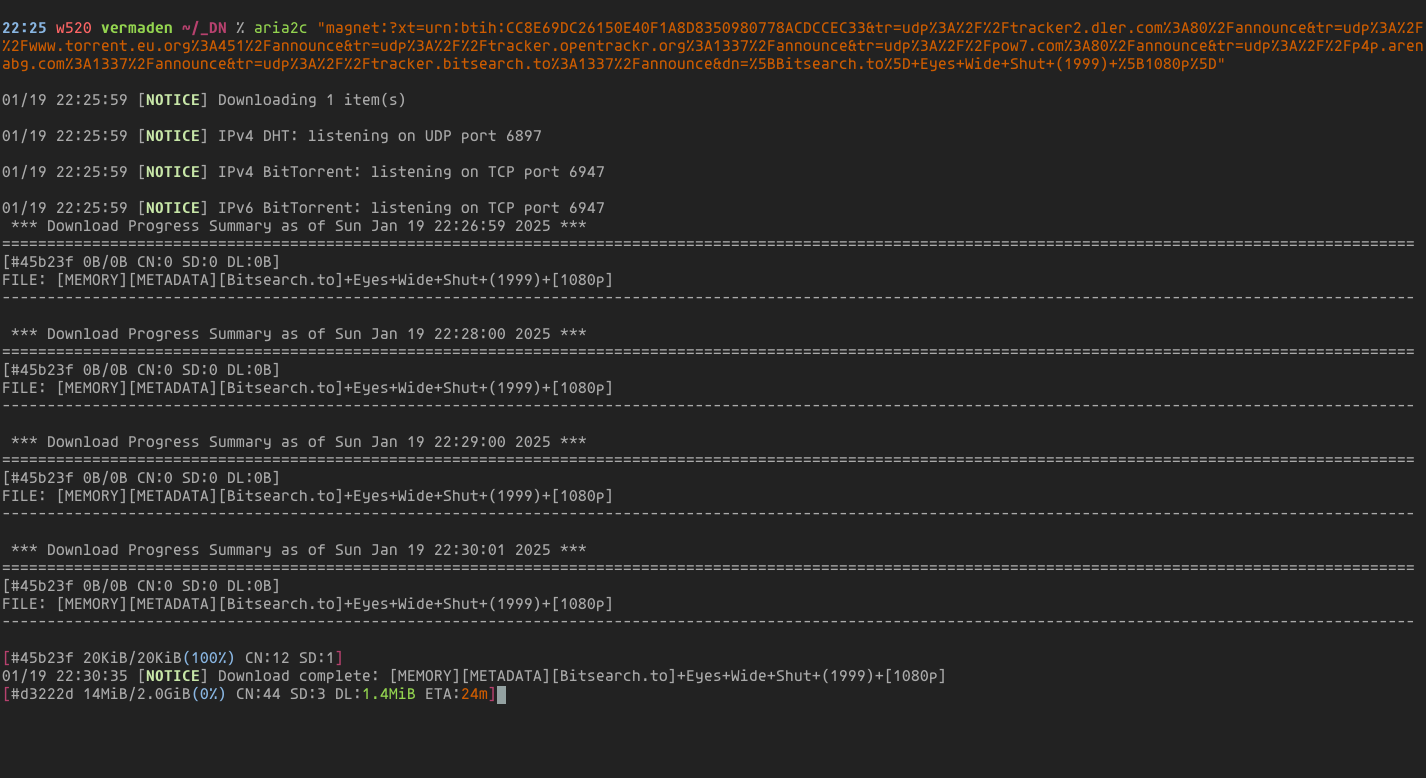Click the NOTICE tag on the Downloading 1 item(s) line

[173, 100]
